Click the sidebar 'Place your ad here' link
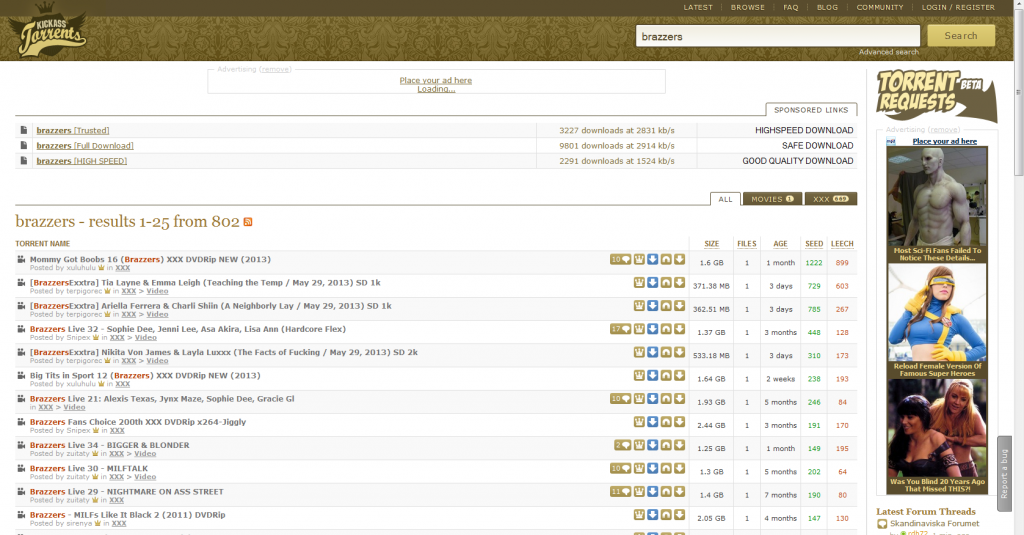 [x=944, y=141]
